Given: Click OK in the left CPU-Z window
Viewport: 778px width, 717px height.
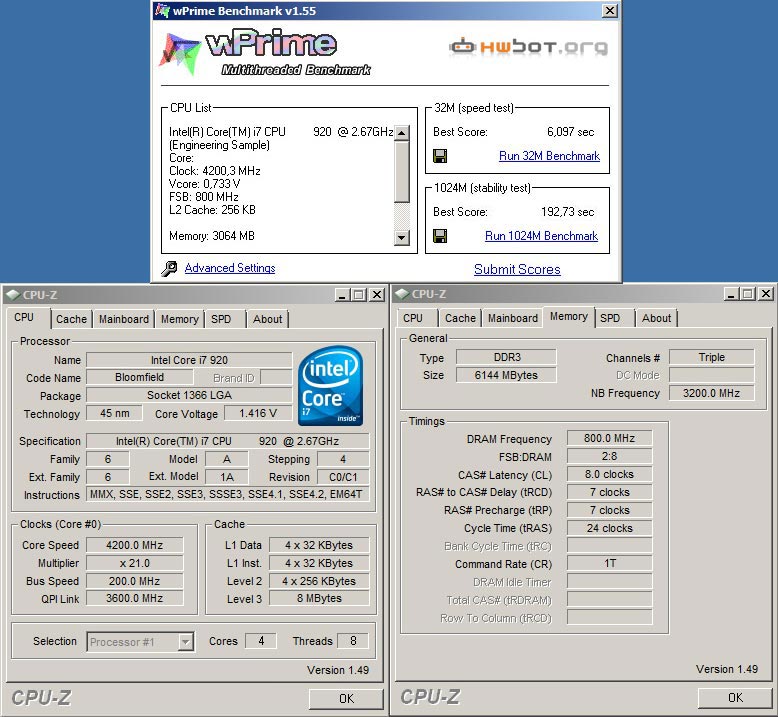Looking at the screenshot, I should tap(346, 699).
